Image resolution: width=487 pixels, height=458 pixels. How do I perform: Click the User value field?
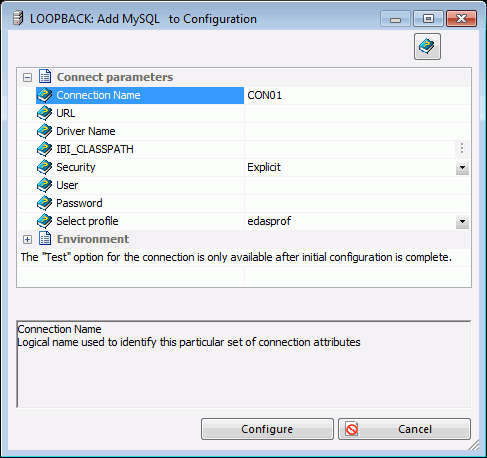click(357, 185)
